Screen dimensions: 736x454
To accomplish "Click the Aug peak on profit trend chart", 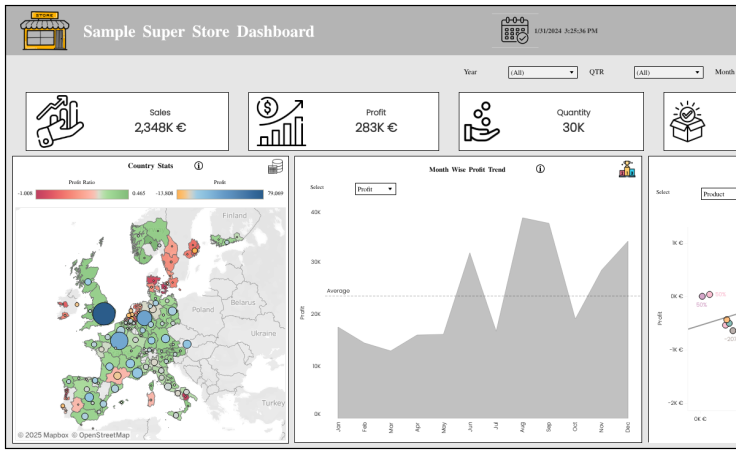I will point(523,218).
